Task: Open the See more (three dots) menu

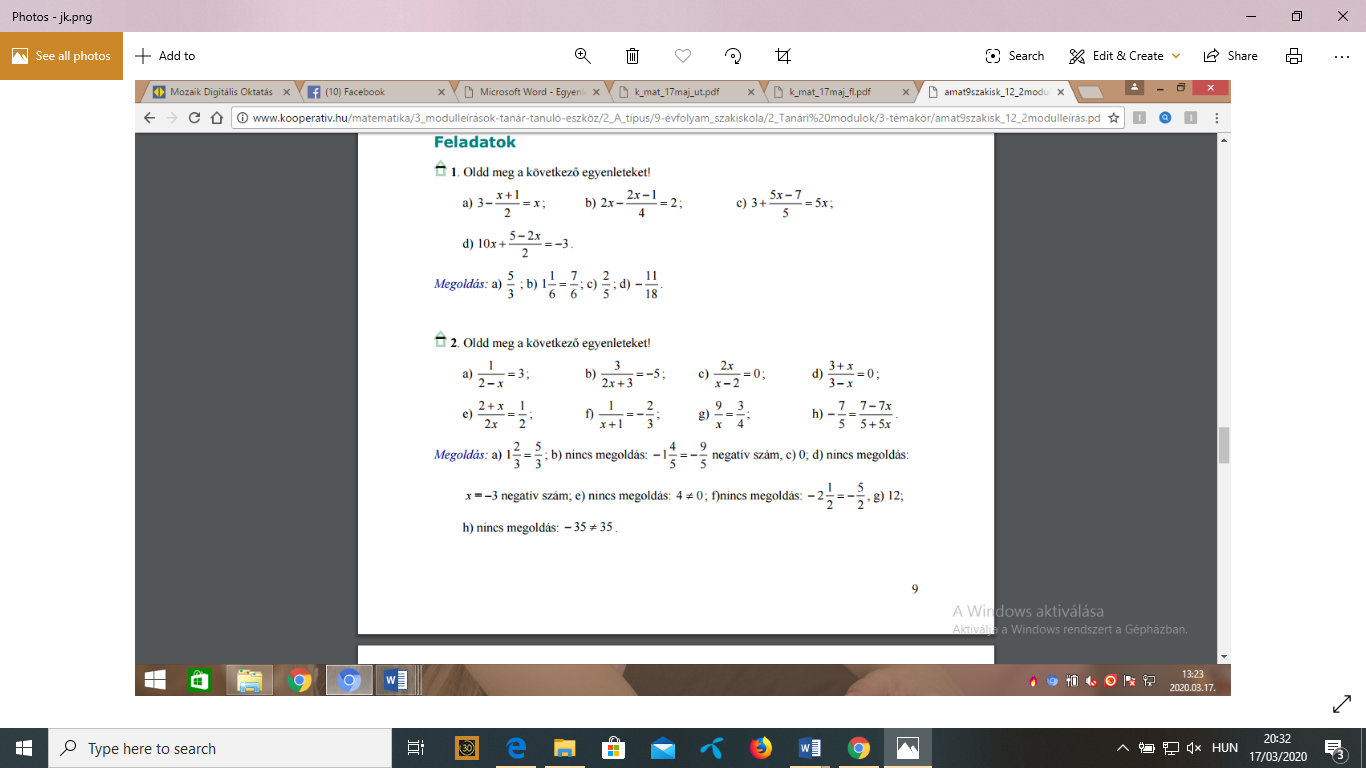Action: click(1342, 56)
